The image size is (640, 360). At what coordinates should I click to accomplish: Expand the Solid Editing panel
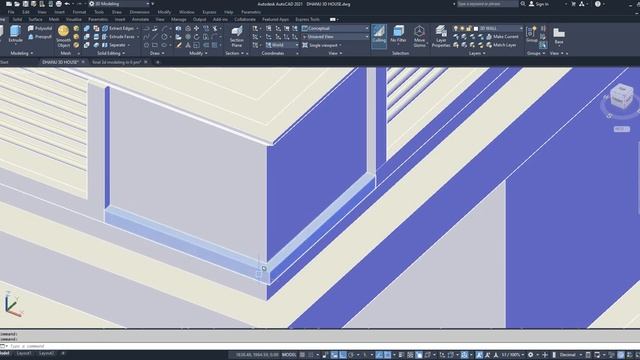[111, 53]
